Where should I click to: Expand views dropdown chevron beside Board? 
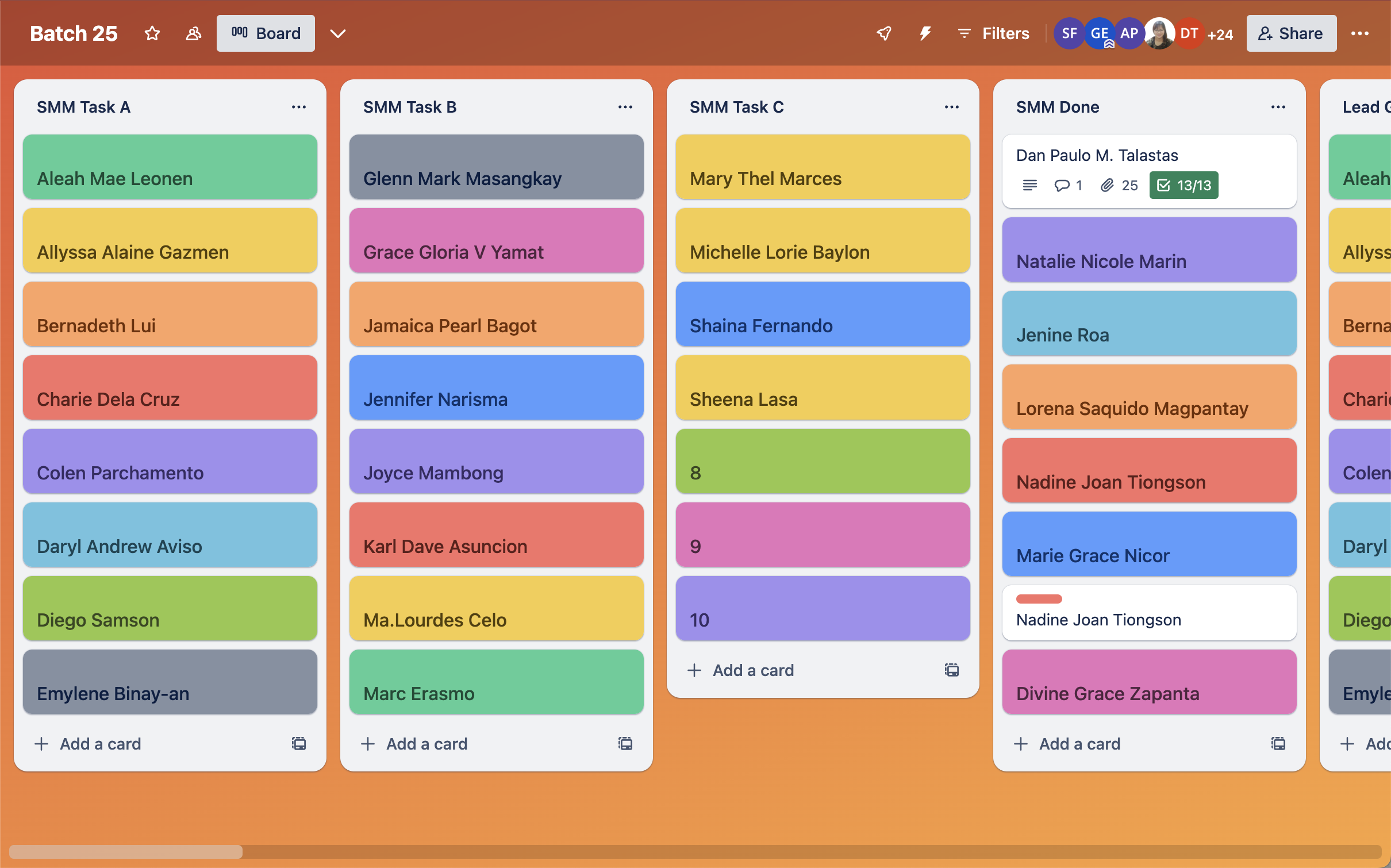338,33
